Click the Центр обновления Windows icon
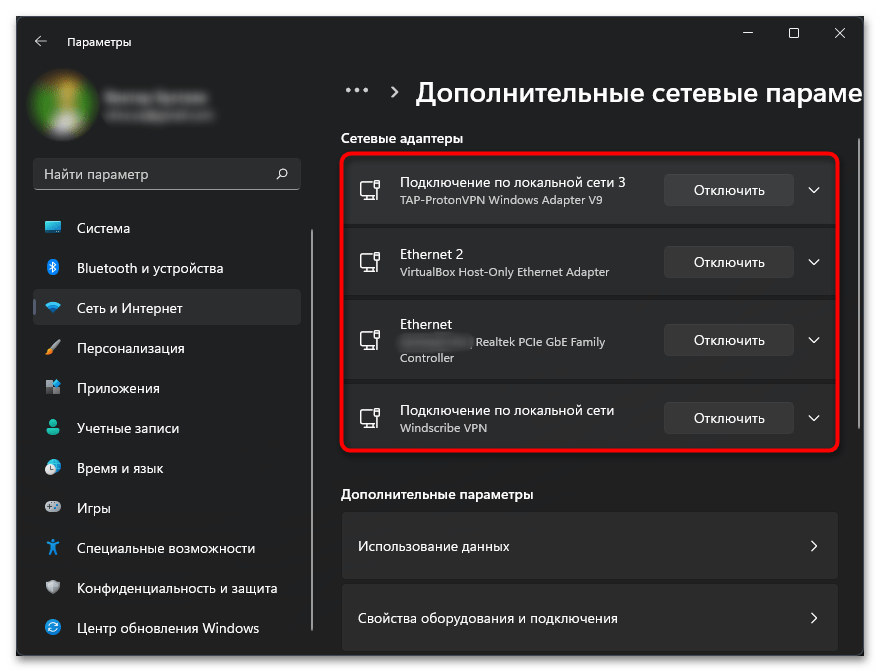The height and width of the screenshot is (672, 880). click(x=54, y=628)
